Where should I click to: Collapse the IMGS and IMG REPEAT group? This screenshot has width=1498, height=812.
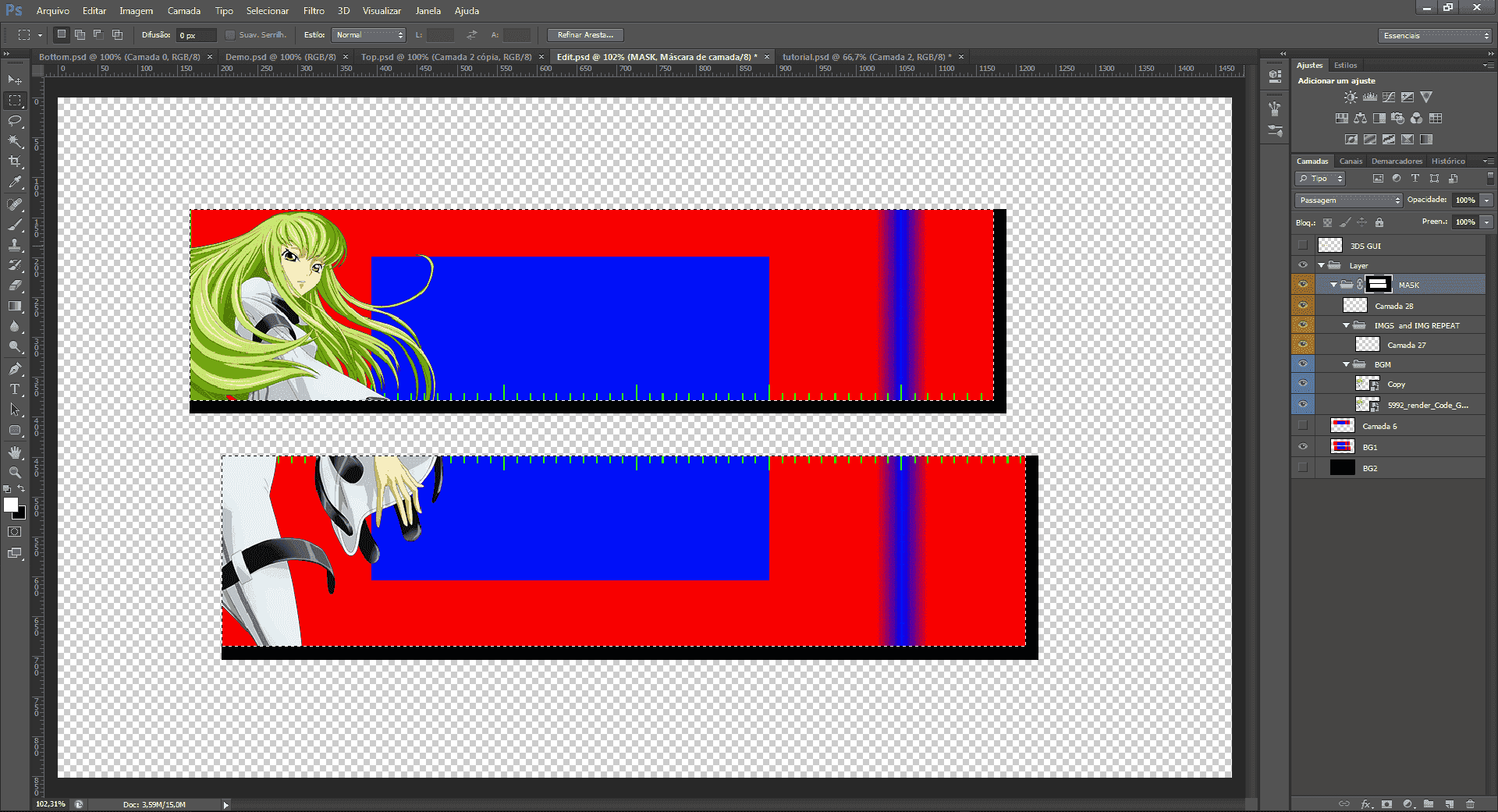pyautogui.click(x=1347, y=325)
